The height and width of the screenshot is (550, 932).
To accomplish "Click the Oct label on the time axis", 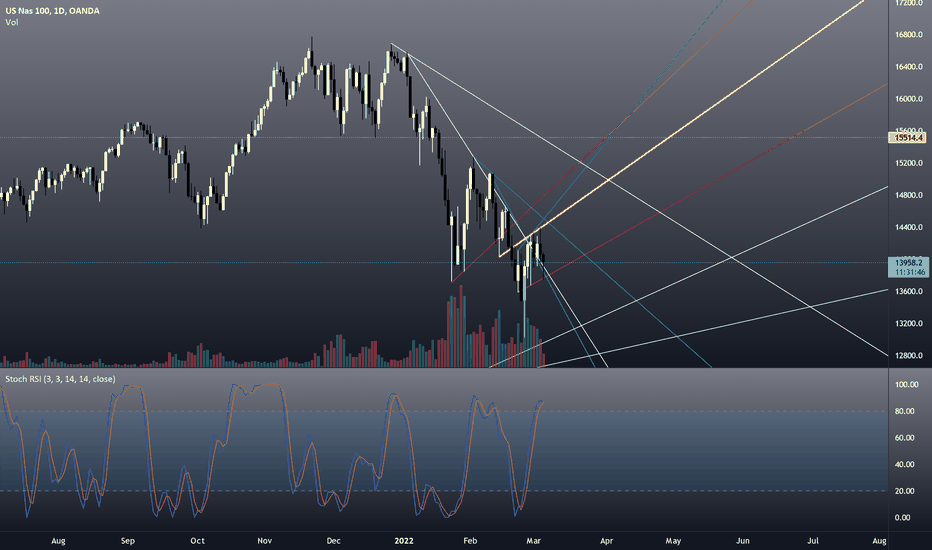I will (x=197, y=541).
